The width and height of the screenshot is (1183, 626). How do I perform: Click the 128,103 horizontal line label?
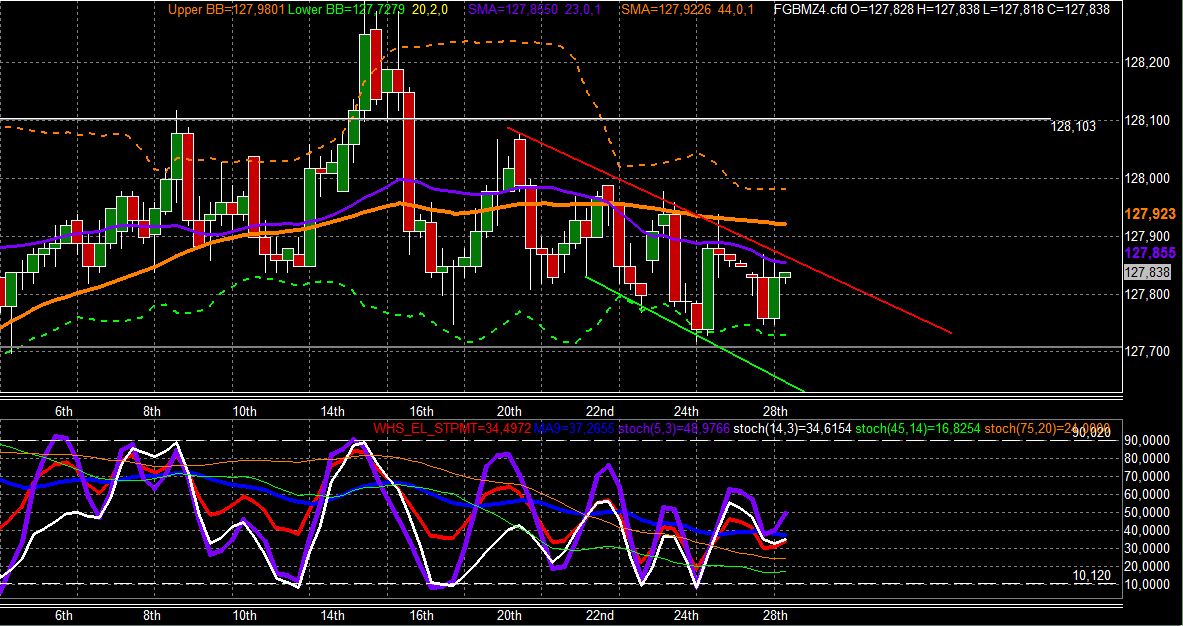pyautogui.click(x=1074, y=127)
